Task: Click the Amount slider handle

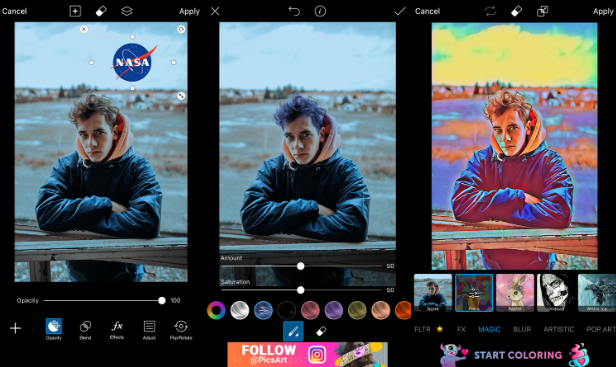Action: [x=301, y=266]
